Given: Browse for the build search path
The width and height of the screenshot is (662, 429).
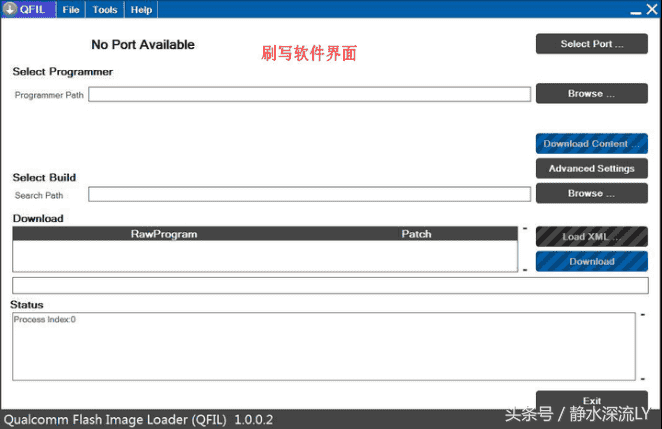Looking at the screenshot, I should [x=591, y=193].
